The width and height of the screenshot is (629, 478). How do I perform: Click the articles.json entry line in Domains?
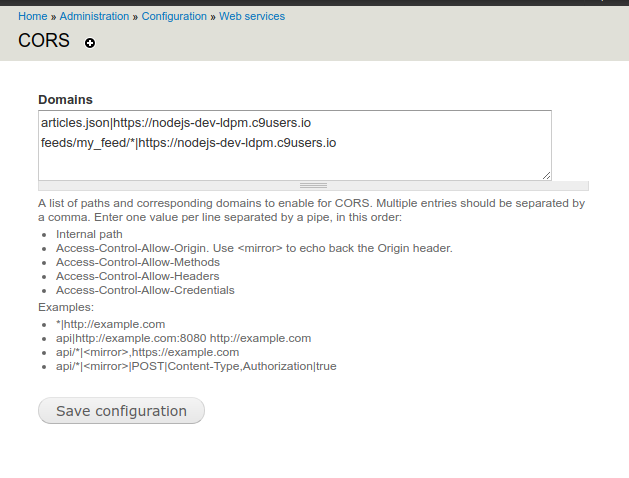coord(176,123)
